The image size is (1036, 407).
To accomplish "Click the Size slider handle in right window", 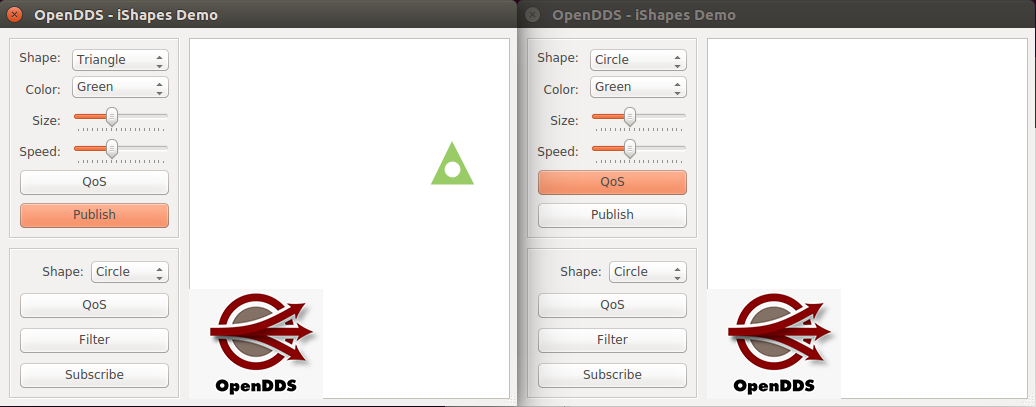I will [x=630, y=117].
